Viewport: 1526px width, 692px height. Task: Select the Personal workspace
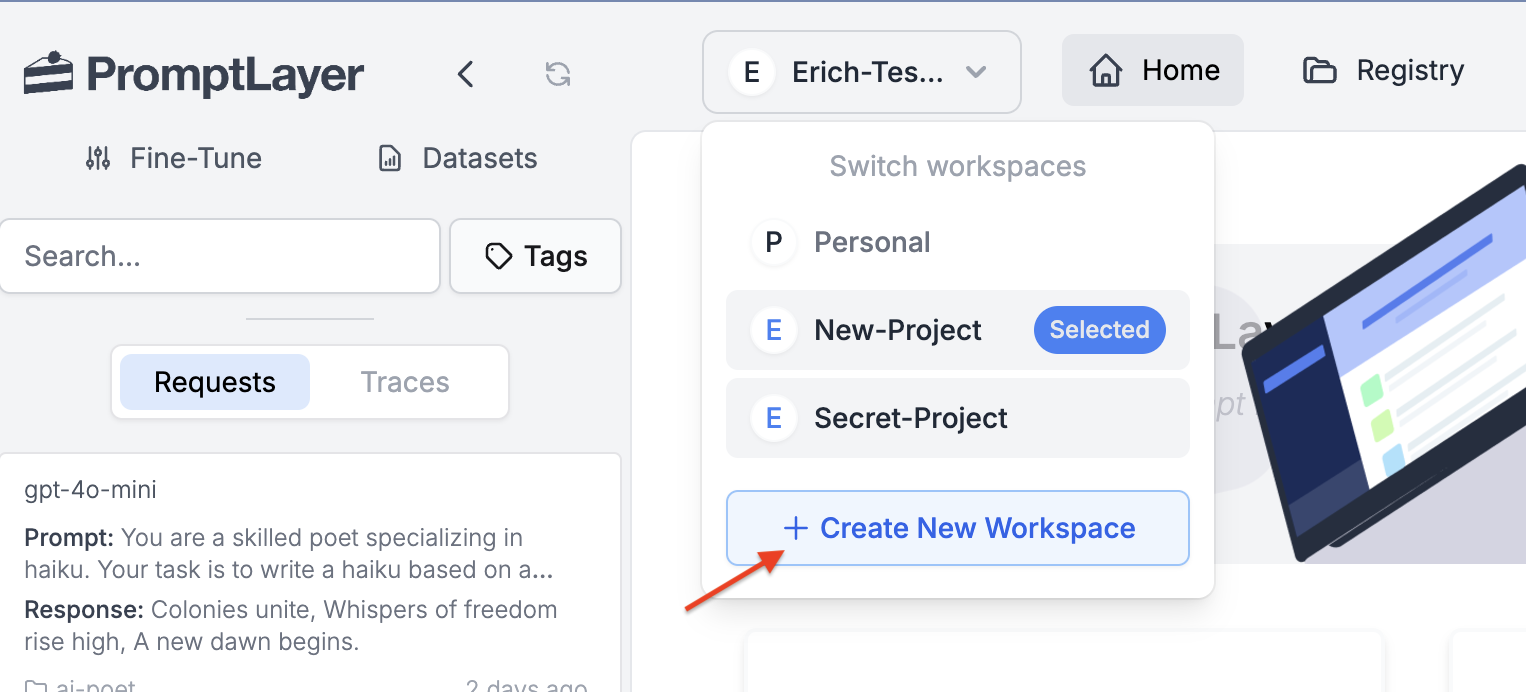click(x=958, y=242)
